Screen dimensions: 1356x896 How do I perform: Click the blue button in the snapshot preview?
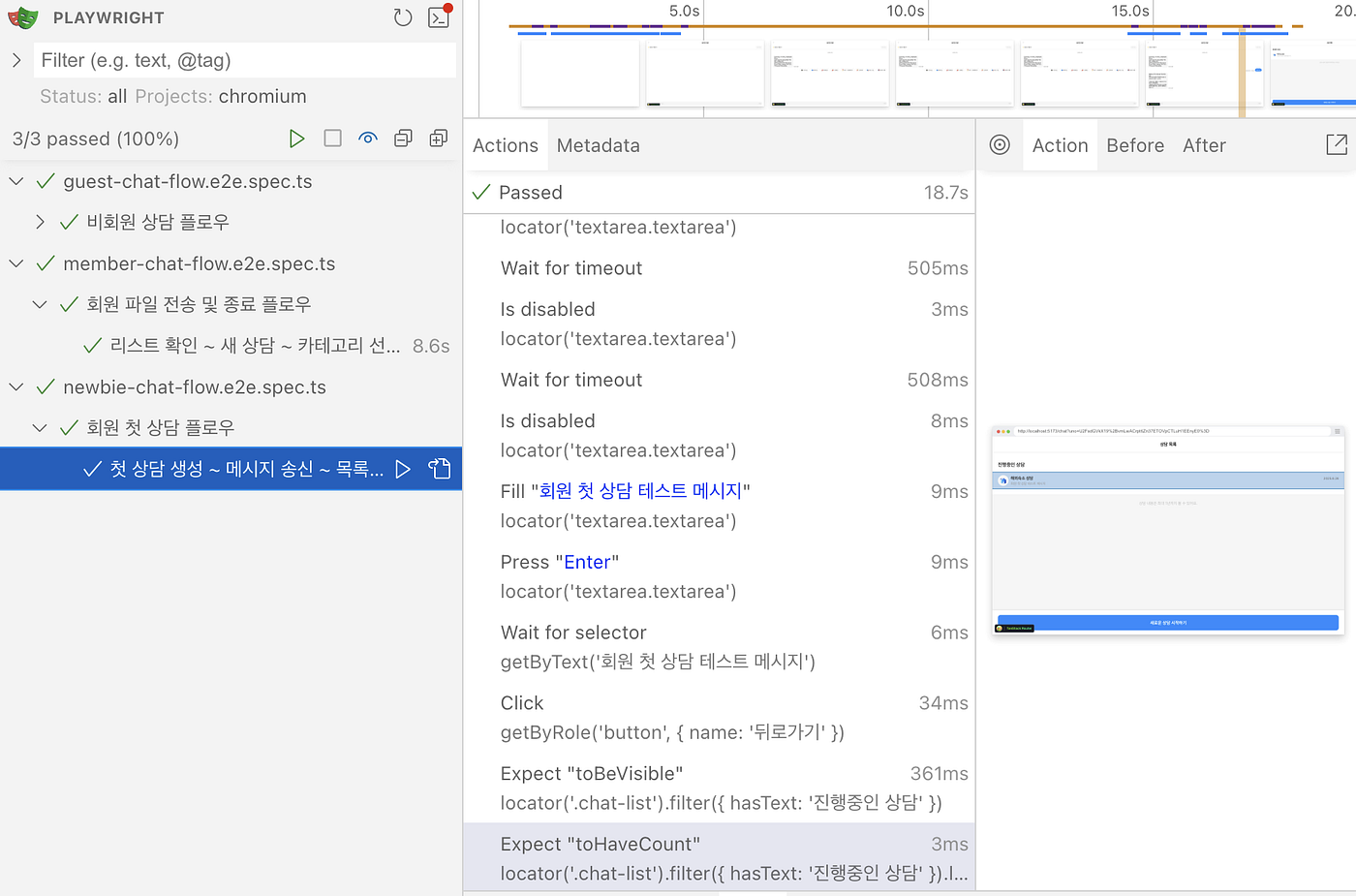1167,623
